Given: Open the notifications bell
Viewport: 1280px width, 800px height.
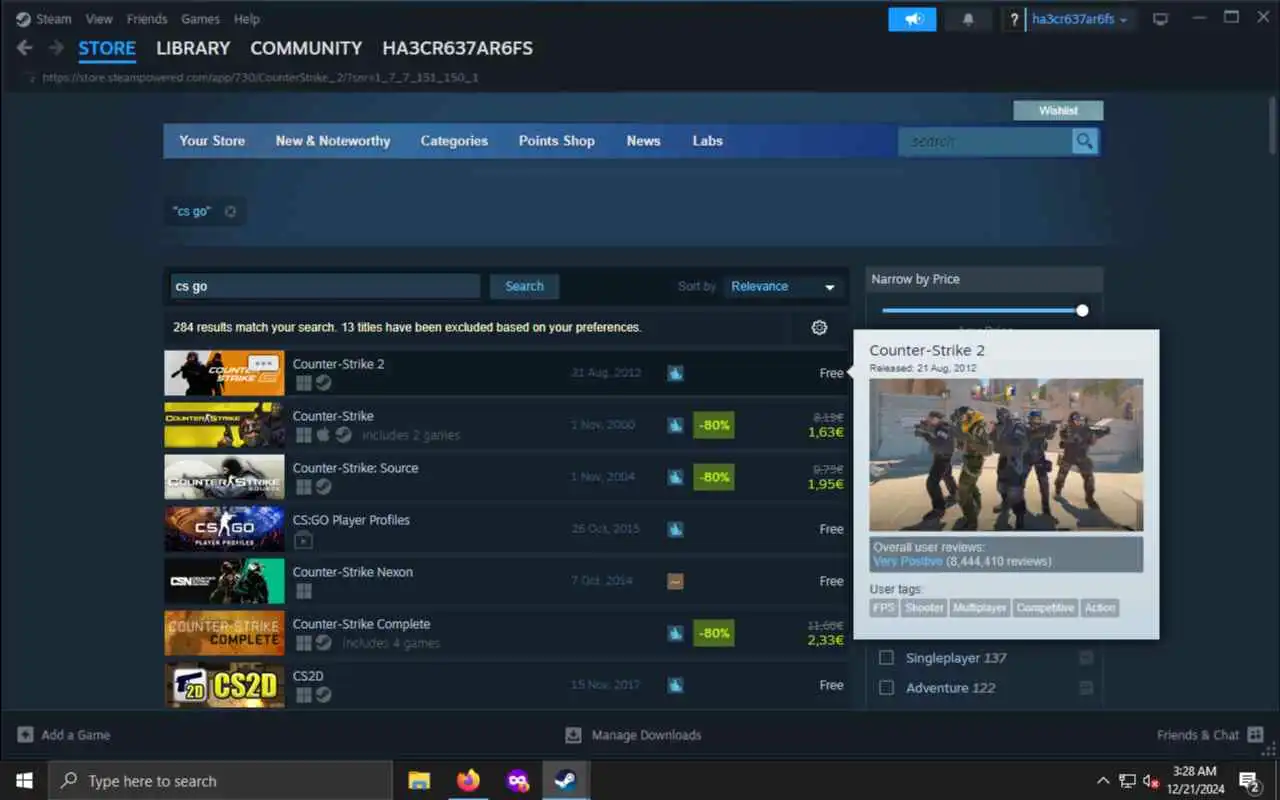Looking at the screenshot, I should 968,19.
